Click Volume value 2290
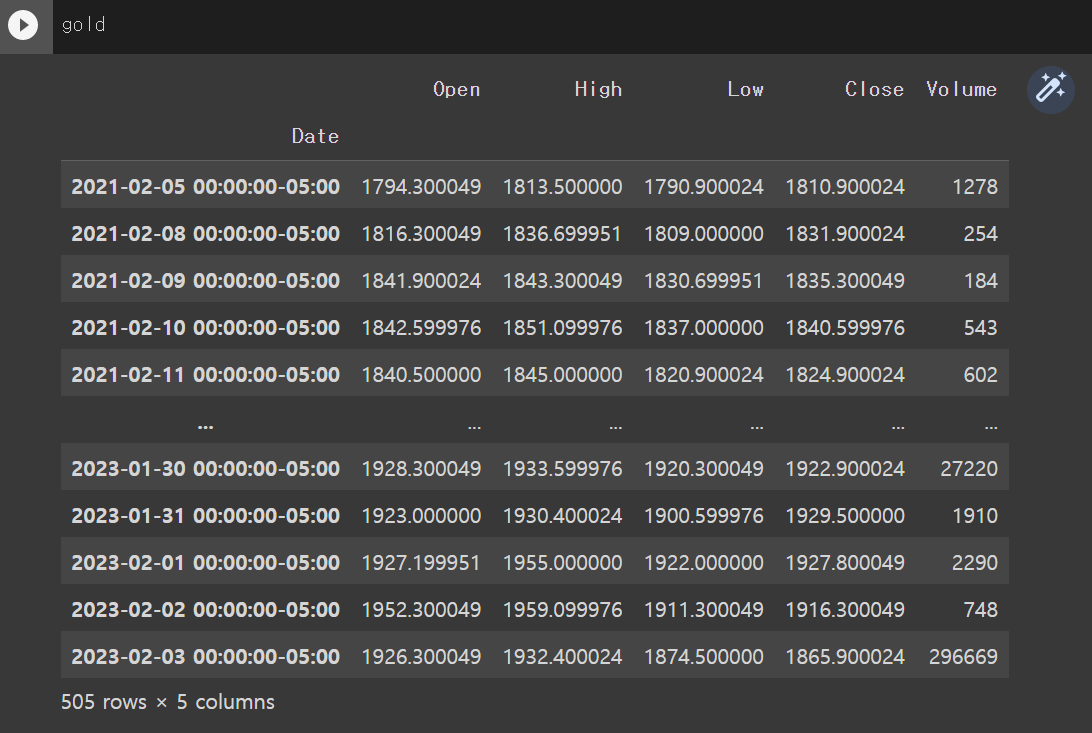 (975, 562)
